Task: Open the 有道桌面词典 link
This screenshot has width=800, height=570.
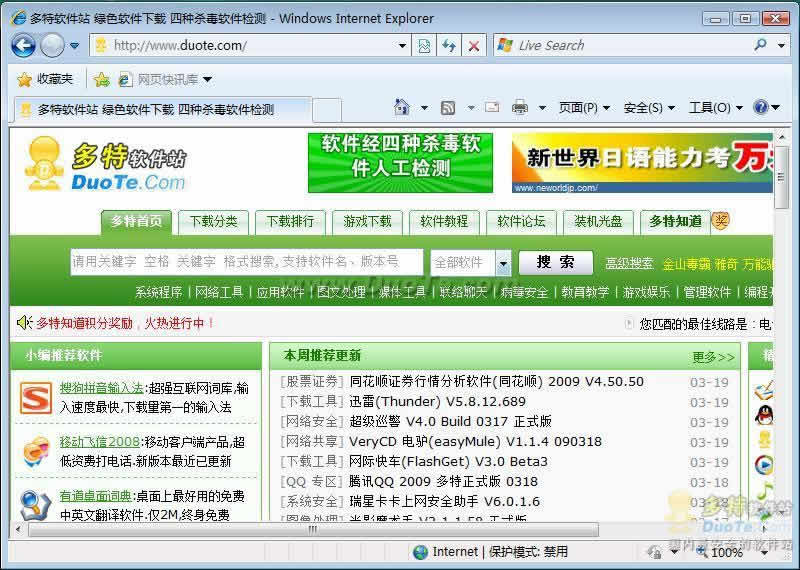Action: point(95,496)
